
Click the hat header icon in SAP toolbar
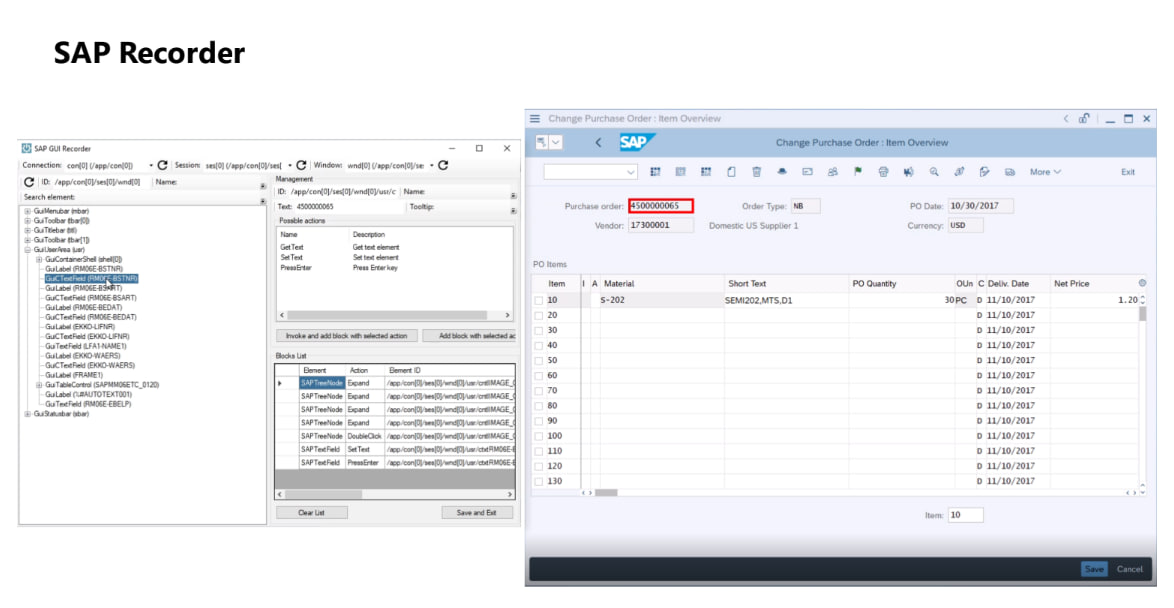pyautogui.click(x=782, y=172)
